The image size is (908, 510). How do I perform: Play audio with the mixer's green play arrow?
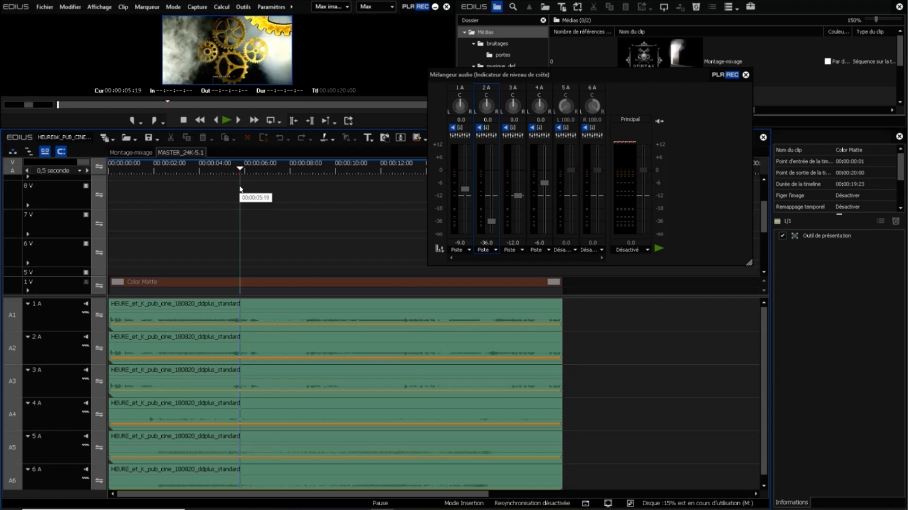pyautogui.click(x=658, y=249)
